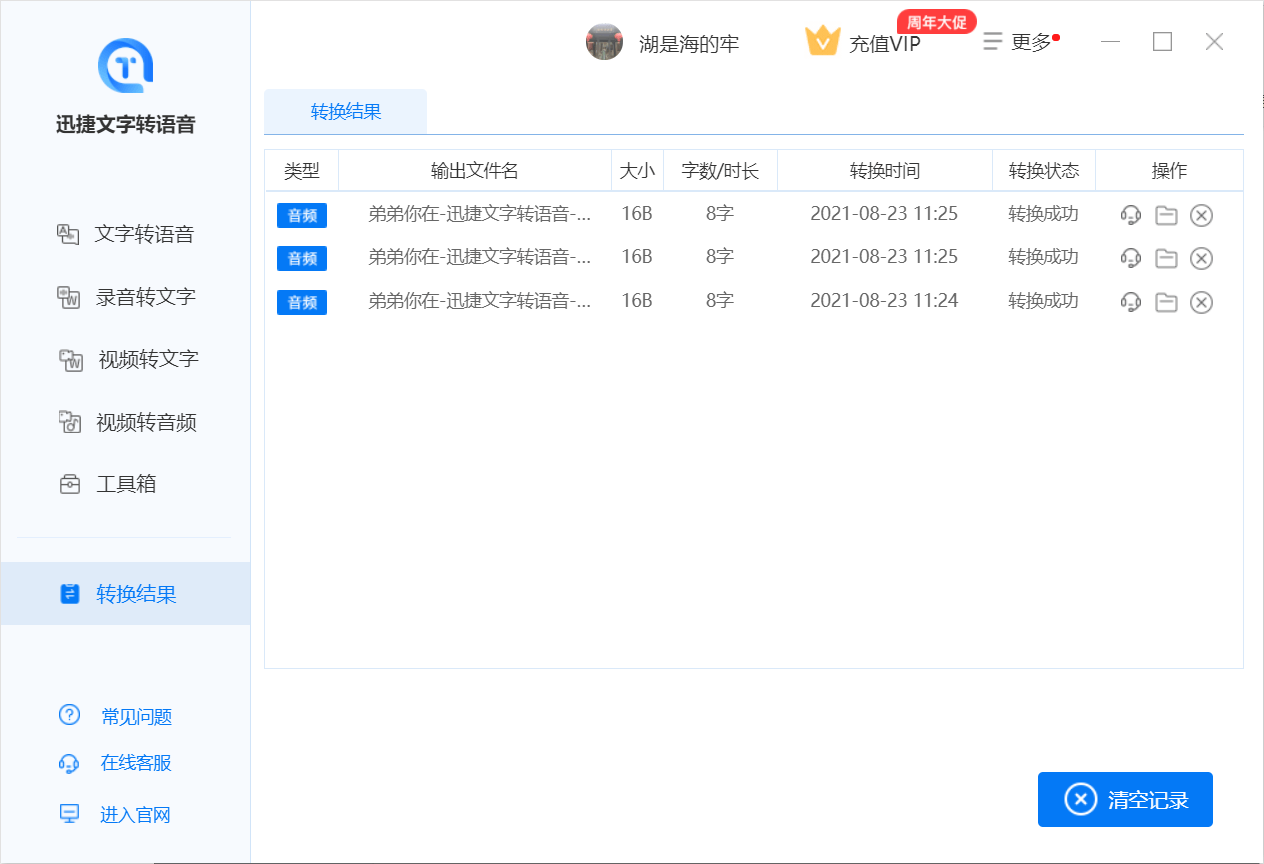Screen dimensions: 1264x864
Task: Open the 工具箱 toolbox section
Action: point(106,484)
